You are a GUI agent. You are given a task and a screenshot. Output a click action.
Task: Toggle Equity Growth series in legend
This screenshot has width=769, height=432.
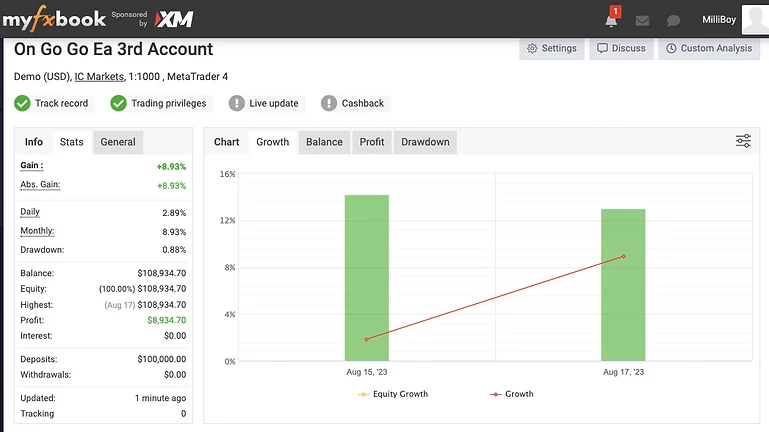pos(393,394)
